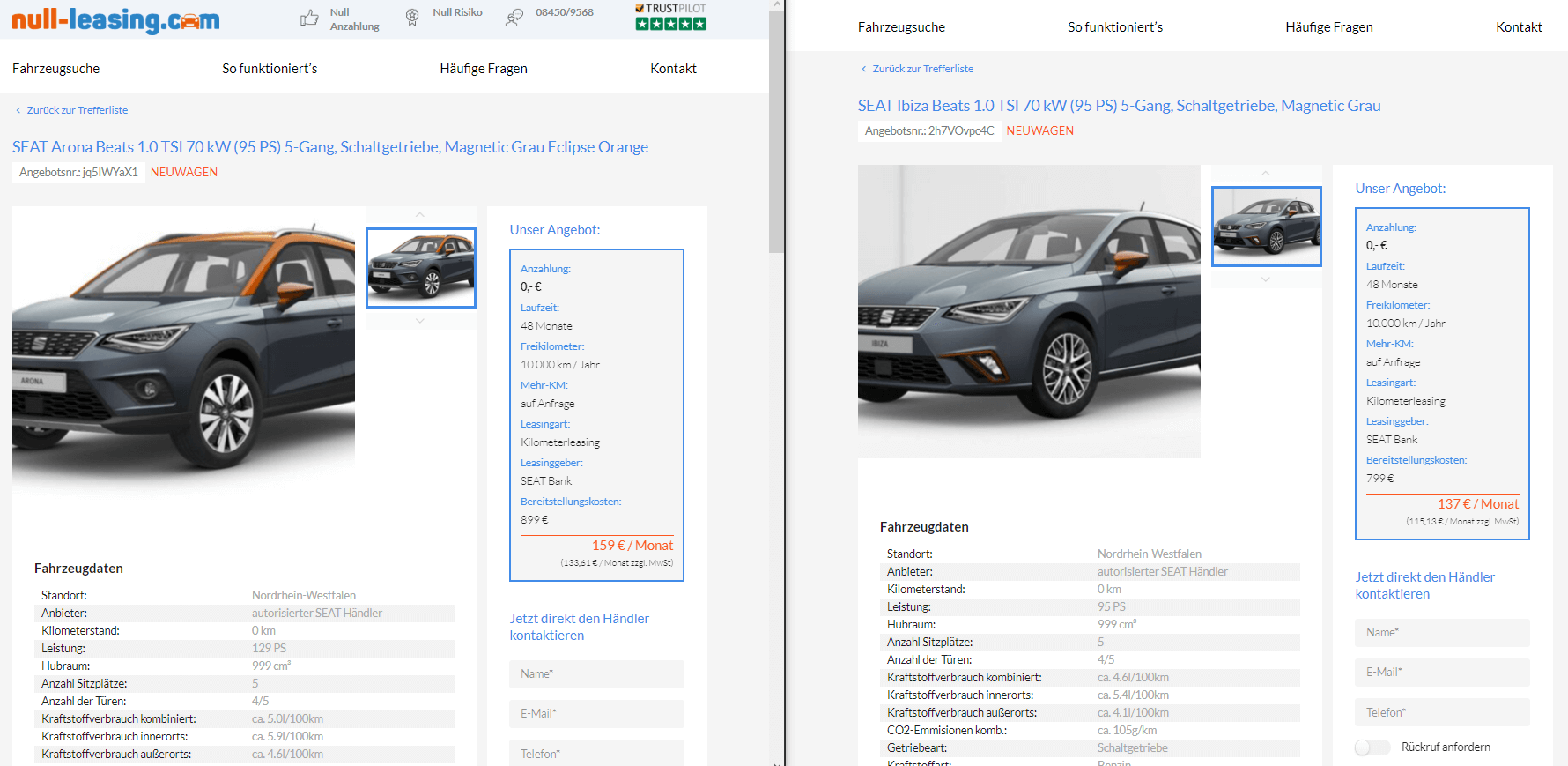1568x766 pixels.
Task: Open Fahrzeugsuche in left window menu
Action: [x=55, y=69]
